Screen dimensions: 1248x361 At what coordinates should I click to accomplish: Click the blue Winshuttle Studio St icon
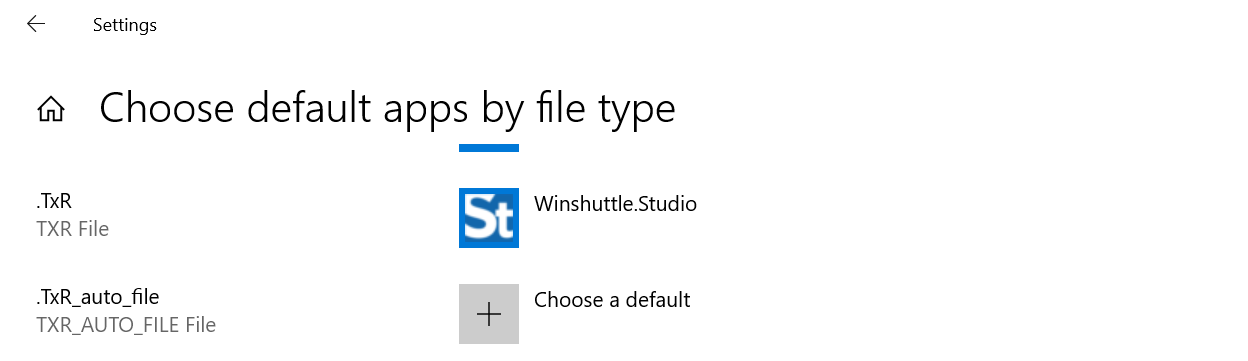(x=489, y=218)
